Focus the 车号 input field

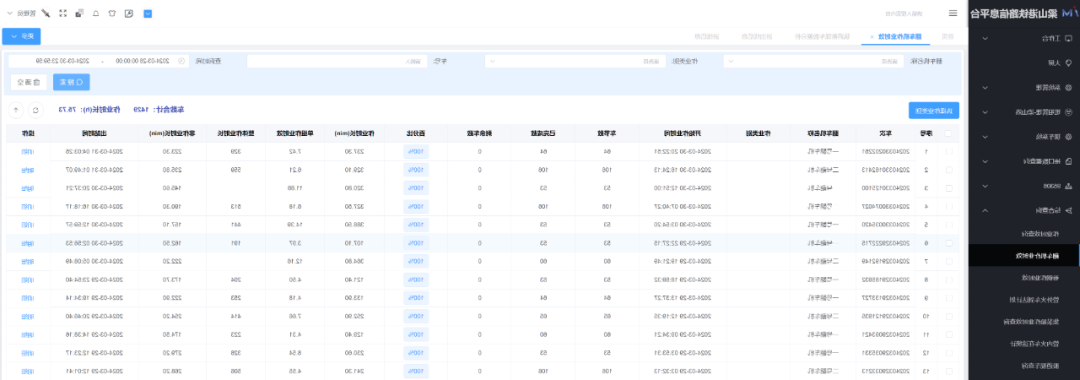pos(337,61)
